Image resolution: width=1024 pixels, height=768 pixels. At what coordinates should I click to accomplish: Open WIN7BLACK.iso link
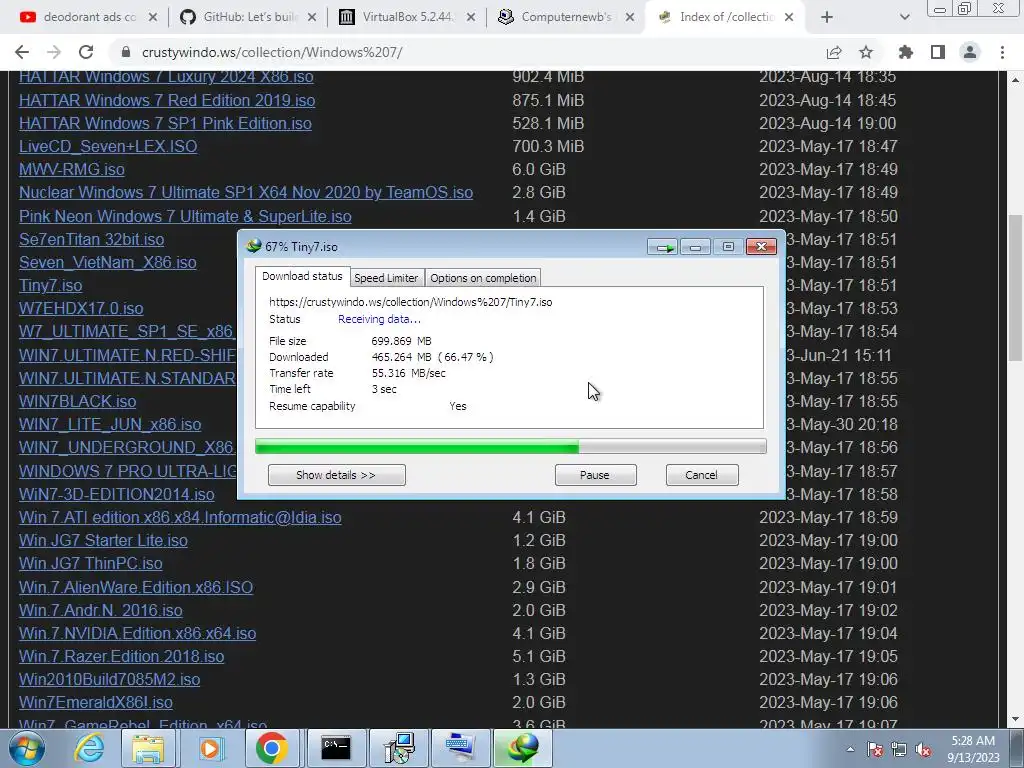[x=77, y=401]
